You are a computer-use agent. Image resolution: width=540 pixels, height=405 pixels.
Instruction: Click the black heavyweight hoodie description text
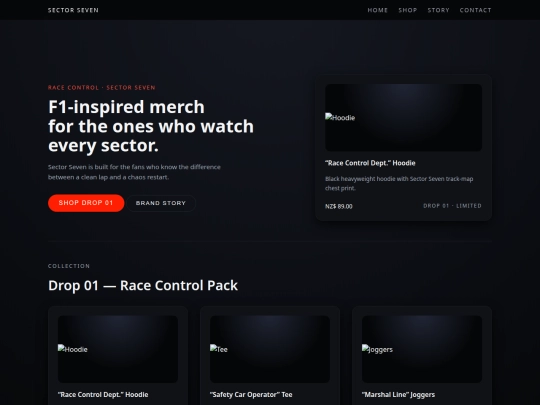[399, 183]
